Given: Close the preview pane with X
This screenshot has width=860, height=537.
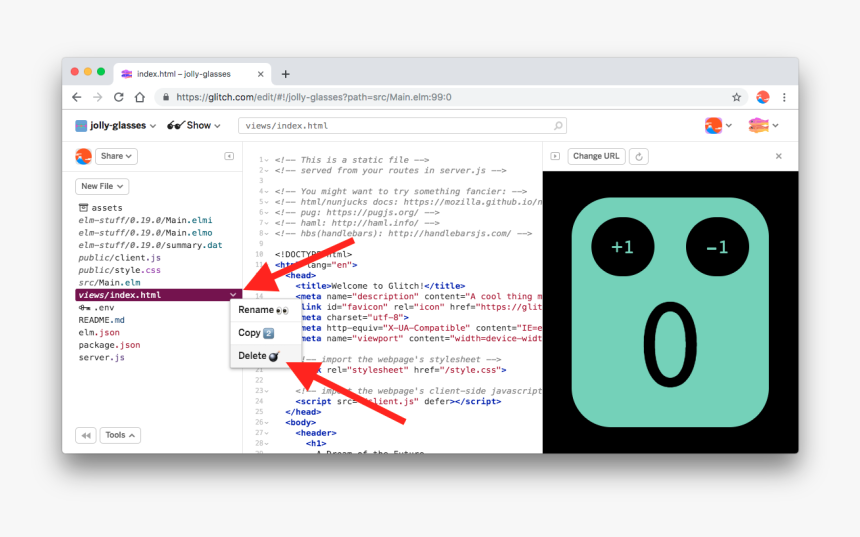Looking at the screenshot, I should (779, 156).
